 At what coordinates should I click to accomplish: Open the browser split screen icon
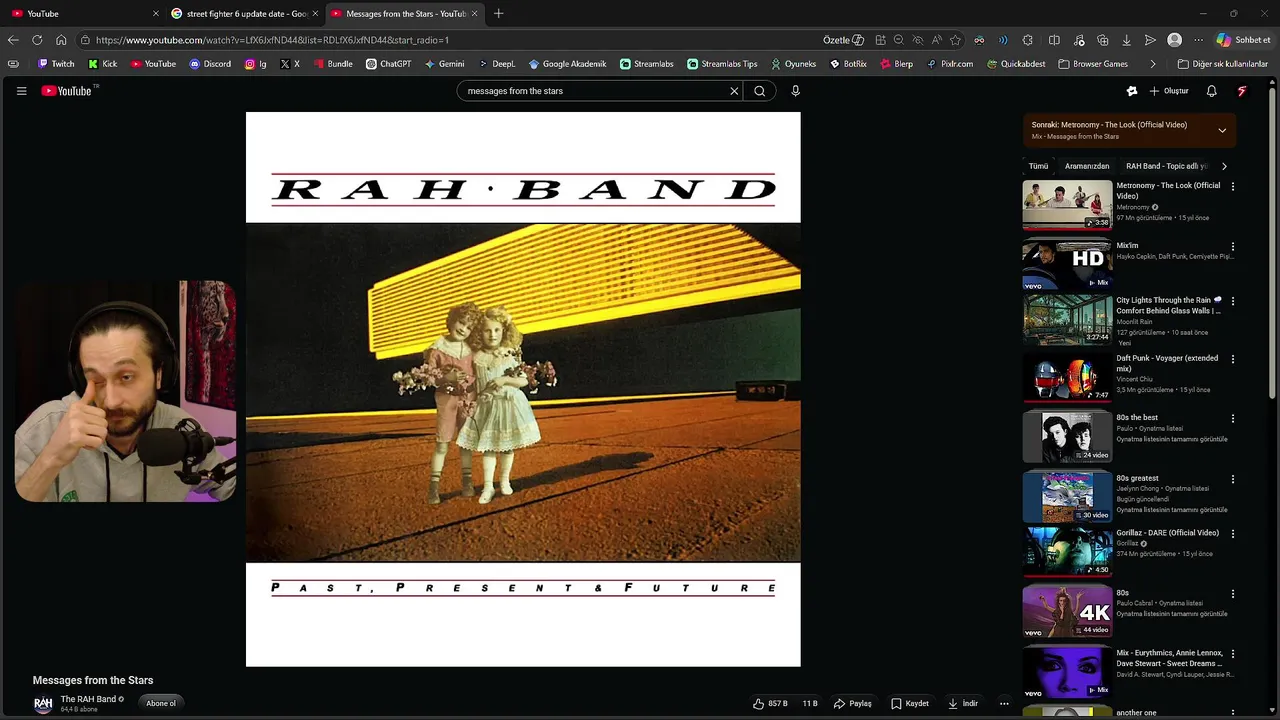point(1054,40)
